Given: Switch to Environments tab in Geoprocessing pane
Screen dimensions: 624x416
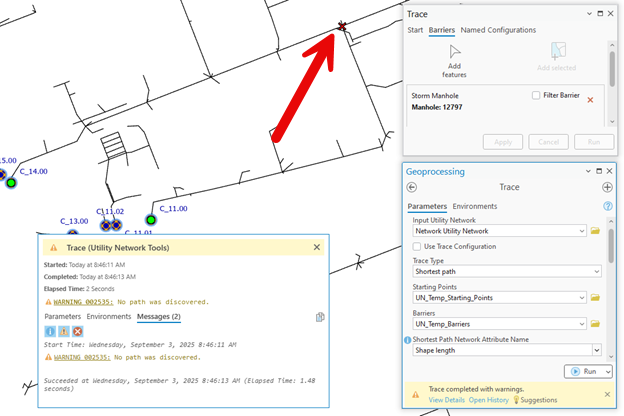Looking at the screenshot, I should [475, 206].
